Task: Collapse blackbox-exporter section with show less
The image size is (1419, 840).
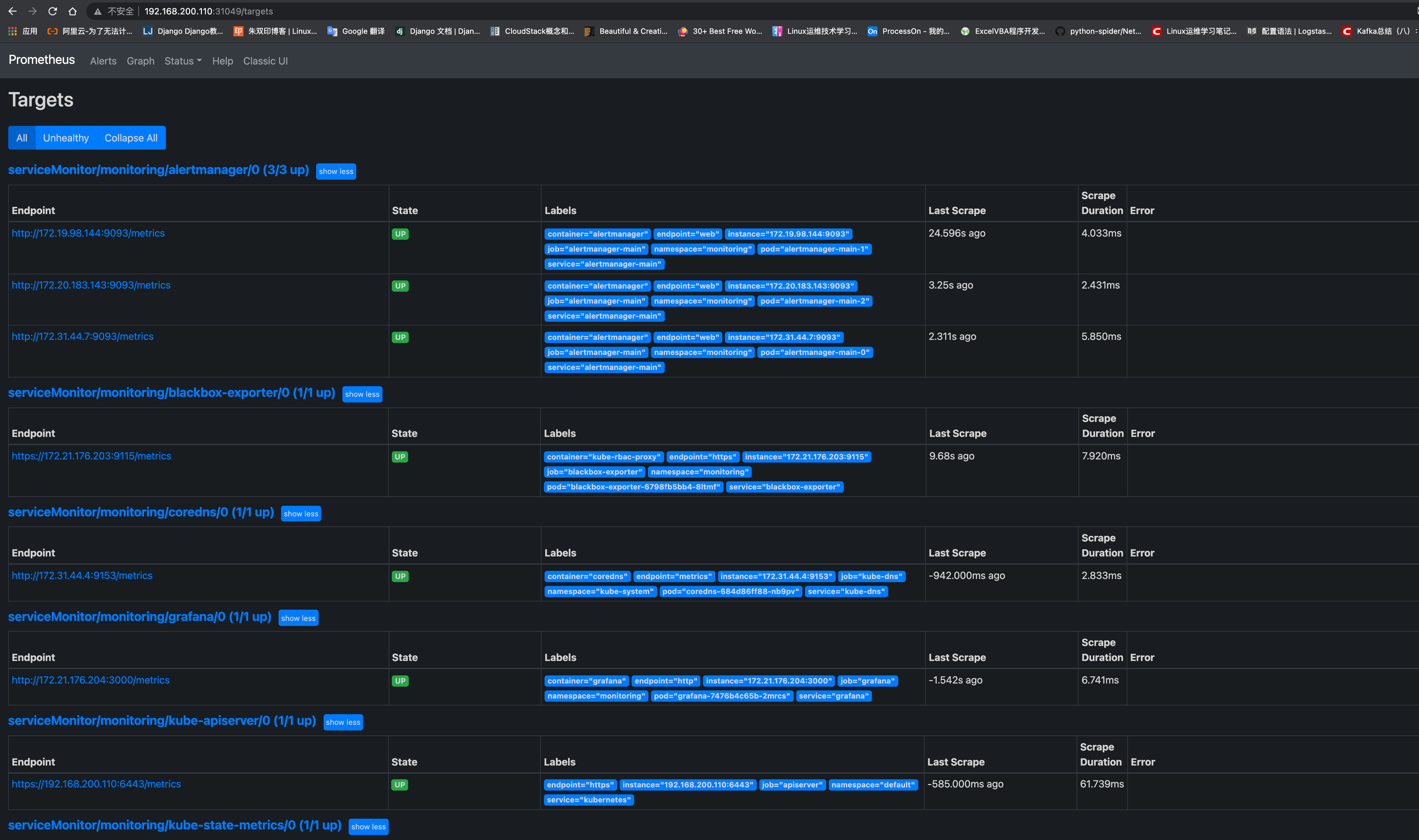Action: [362, 394]
